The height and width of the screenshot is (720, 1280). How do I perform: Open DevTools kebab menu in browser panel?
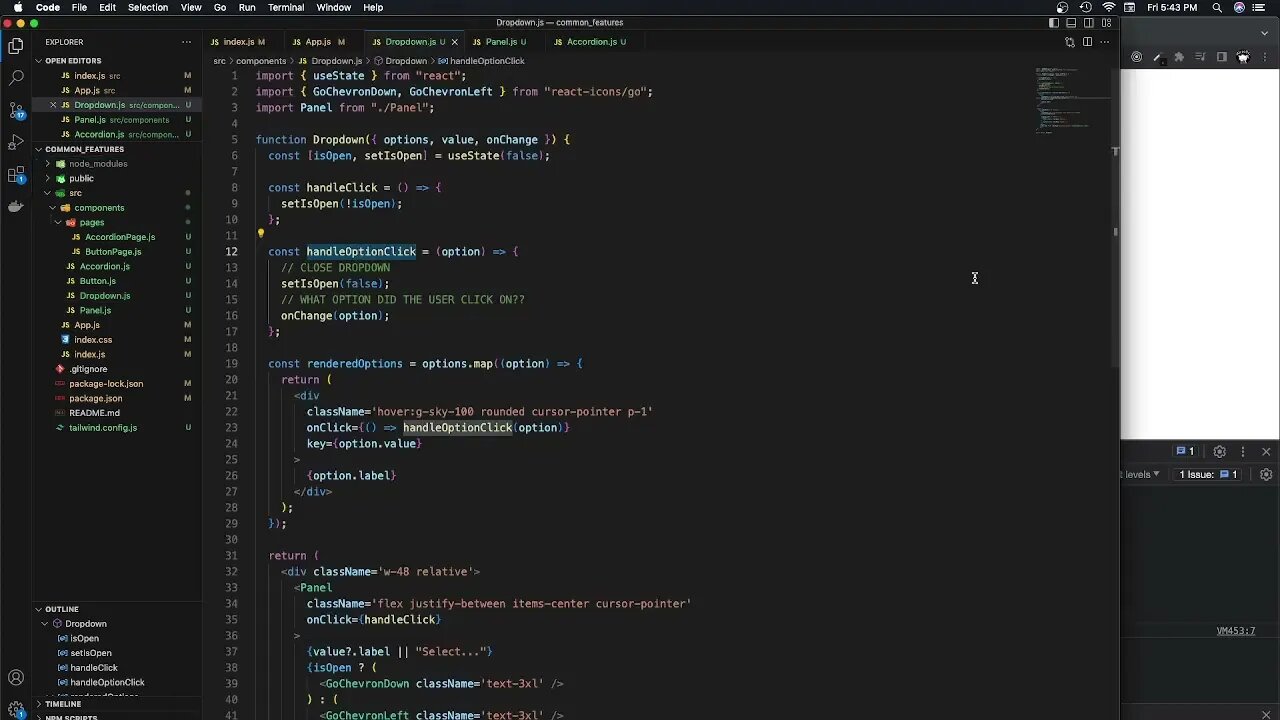click(x=1243, y=451)
